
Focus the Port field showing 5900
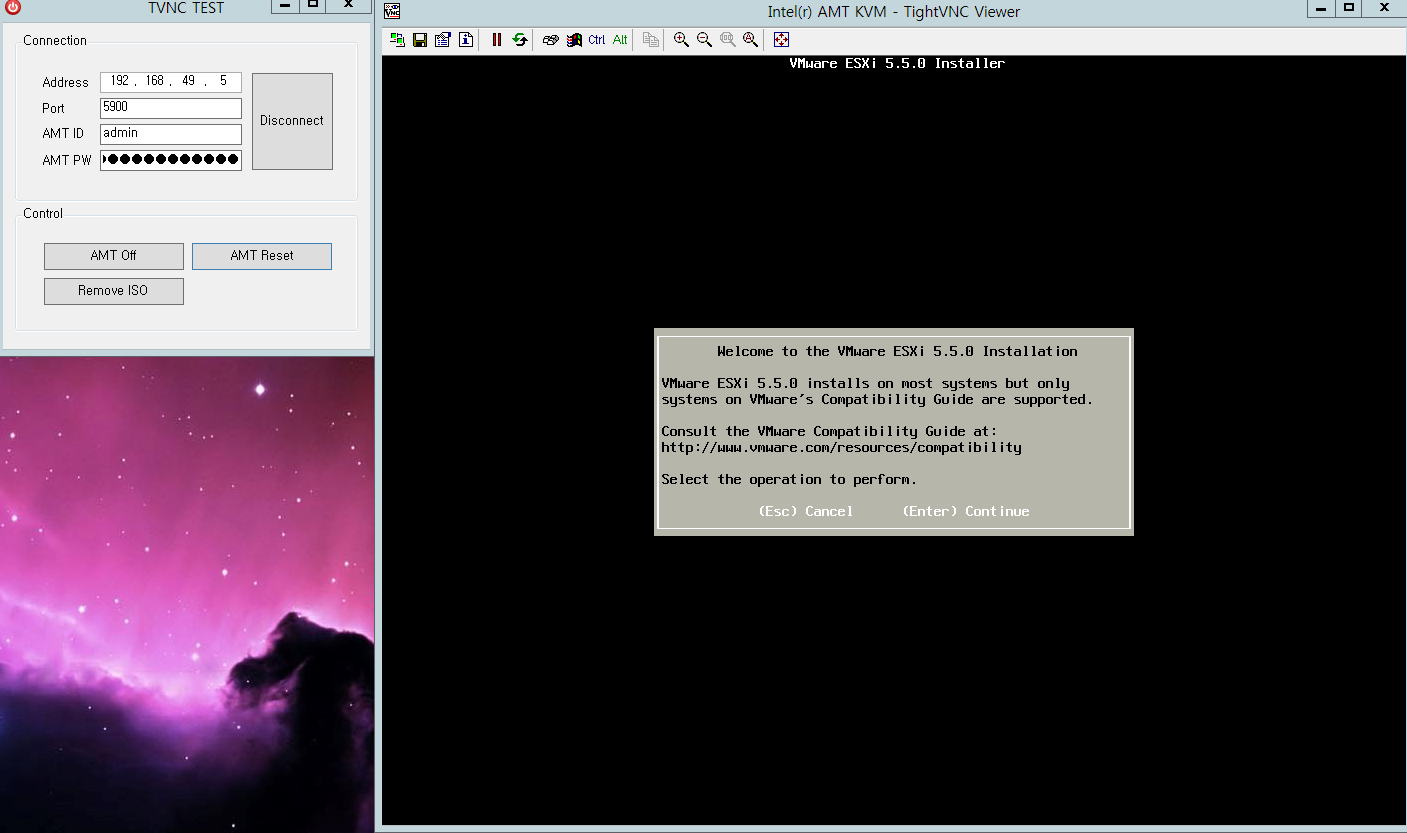(x=171, y=108)
